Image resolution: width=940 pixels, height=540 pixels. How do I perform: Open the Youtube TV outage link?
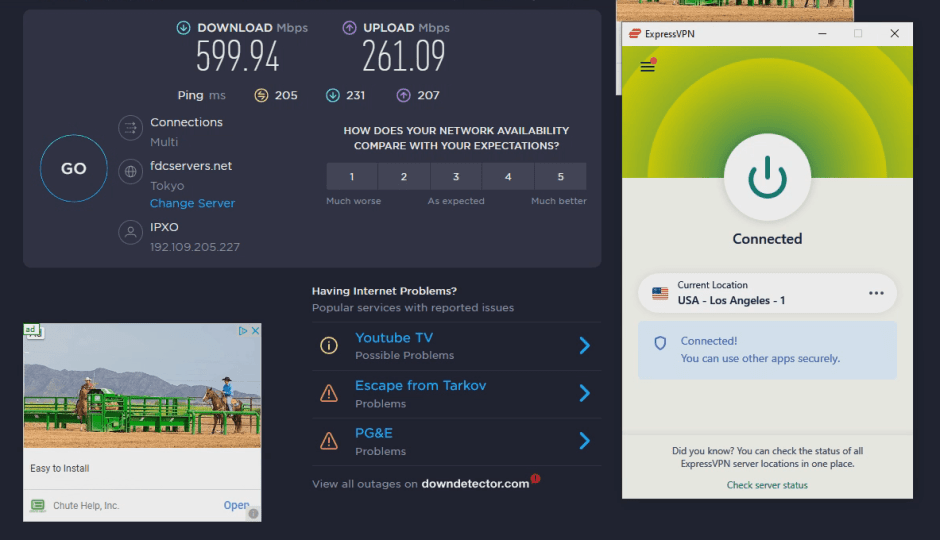click(394, 338)
